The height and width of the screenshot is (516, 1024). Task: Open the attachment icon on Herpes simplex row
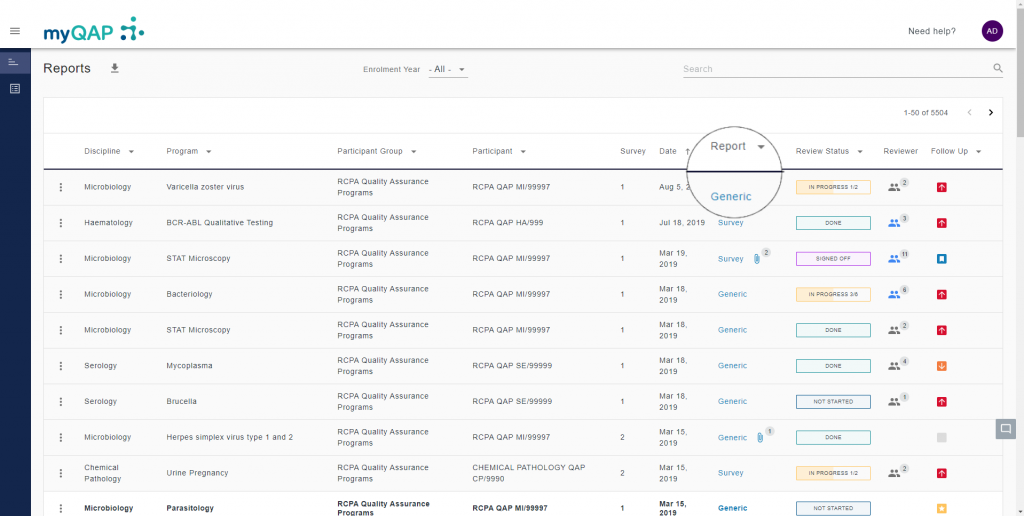click(760, 438)
